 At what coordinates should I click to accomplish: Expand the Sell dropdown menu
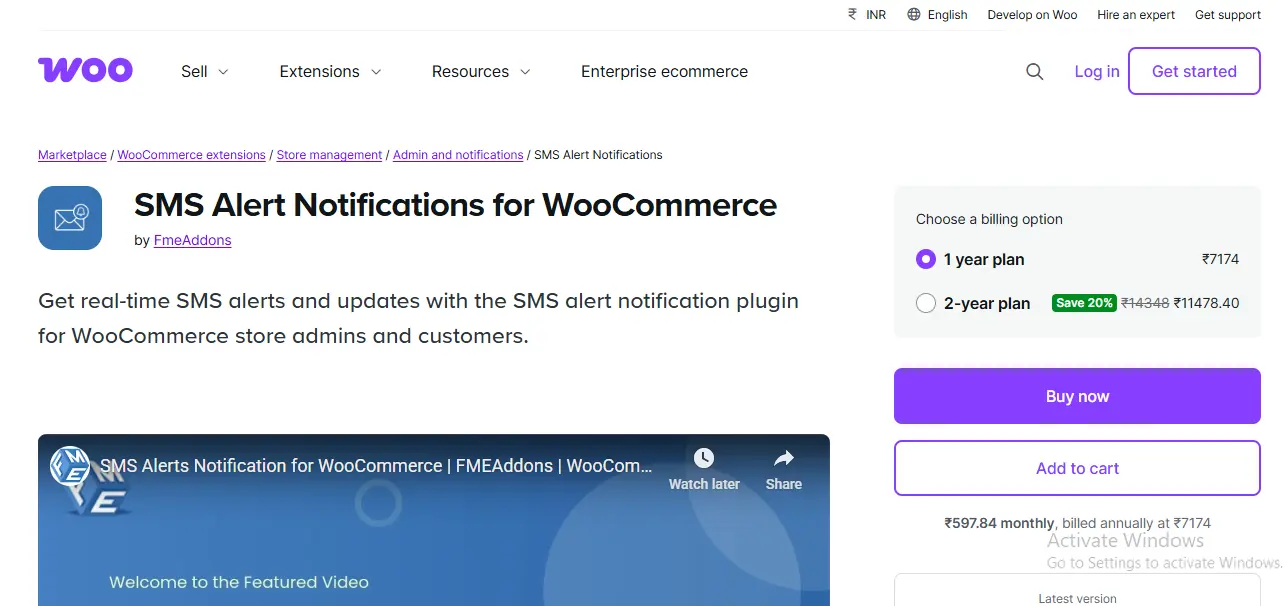(204, 71)
